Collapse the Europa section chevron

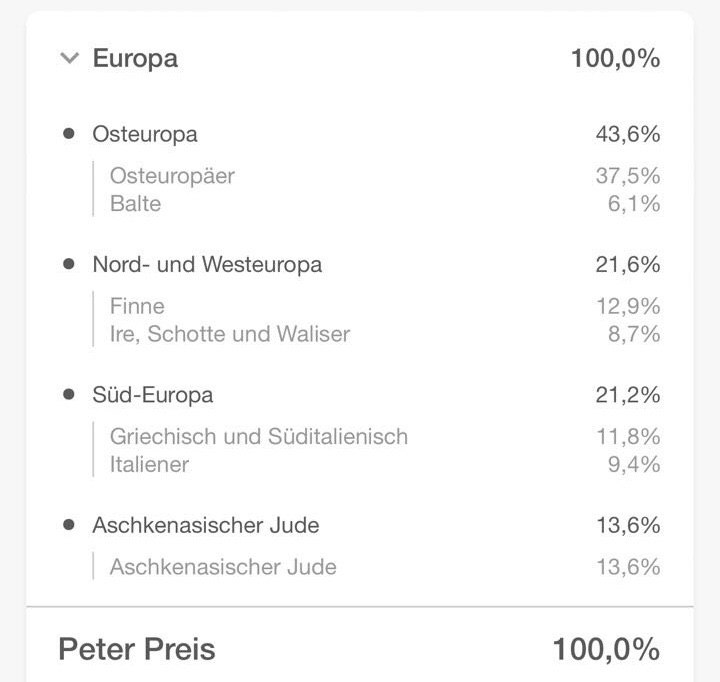pos(69,58)
